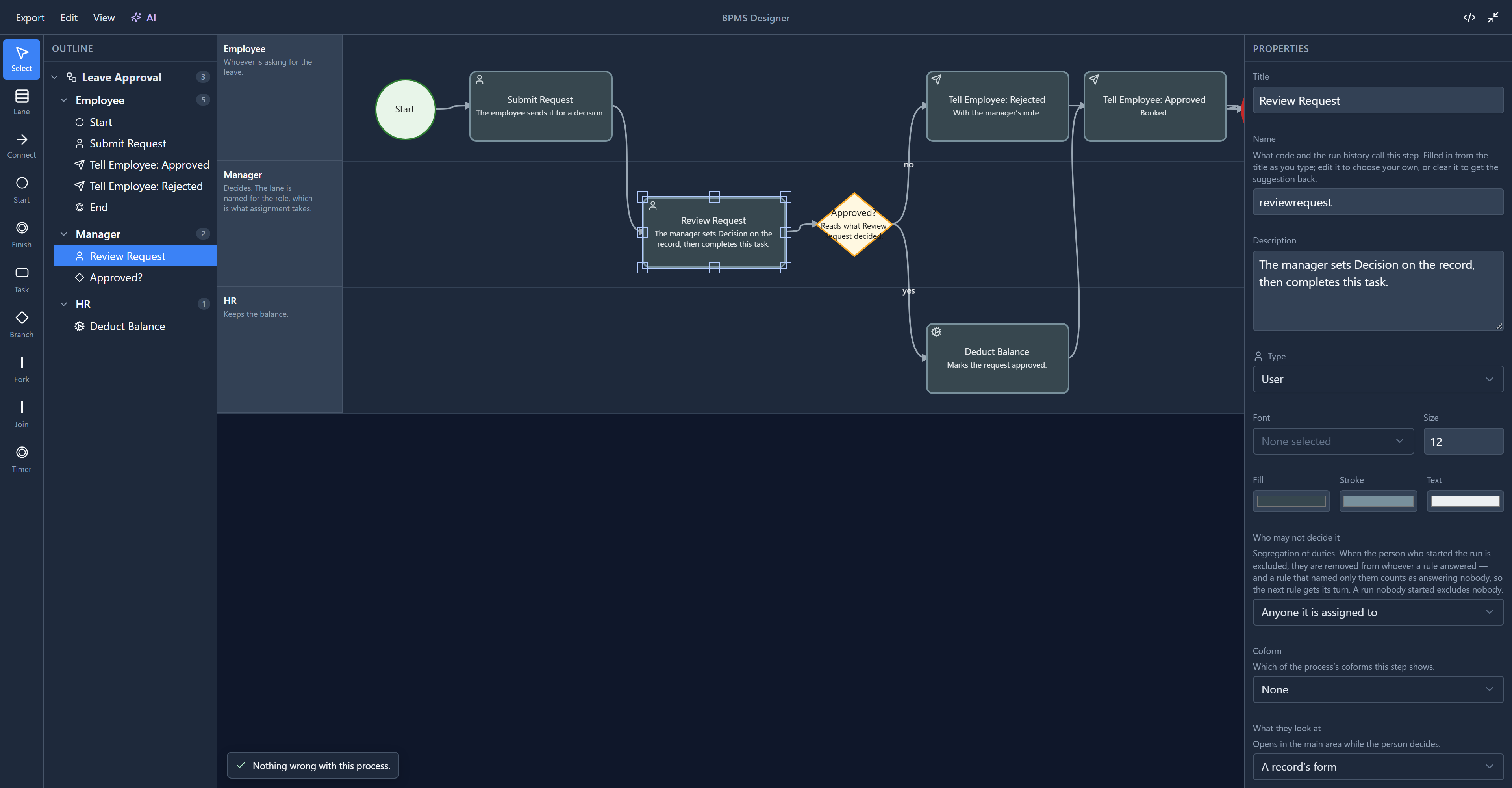Viewport: 1512px width, 788px height.
Task: Choose the Connect arrow tool
Action: click(22, 146)
